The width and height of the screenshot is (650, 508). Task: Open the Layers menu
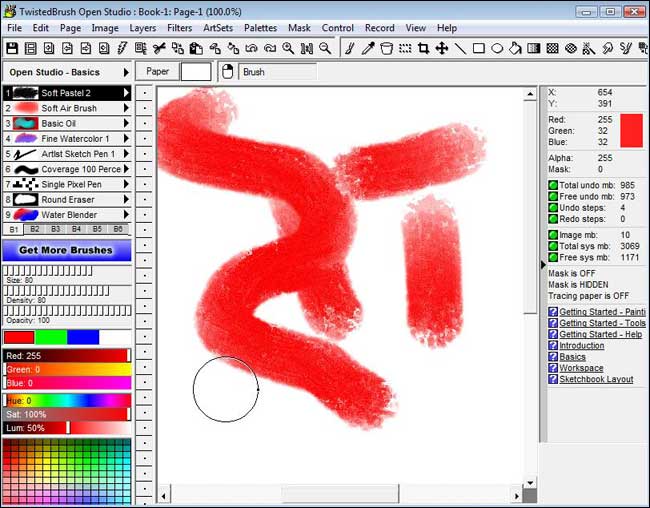coord(143,28)
